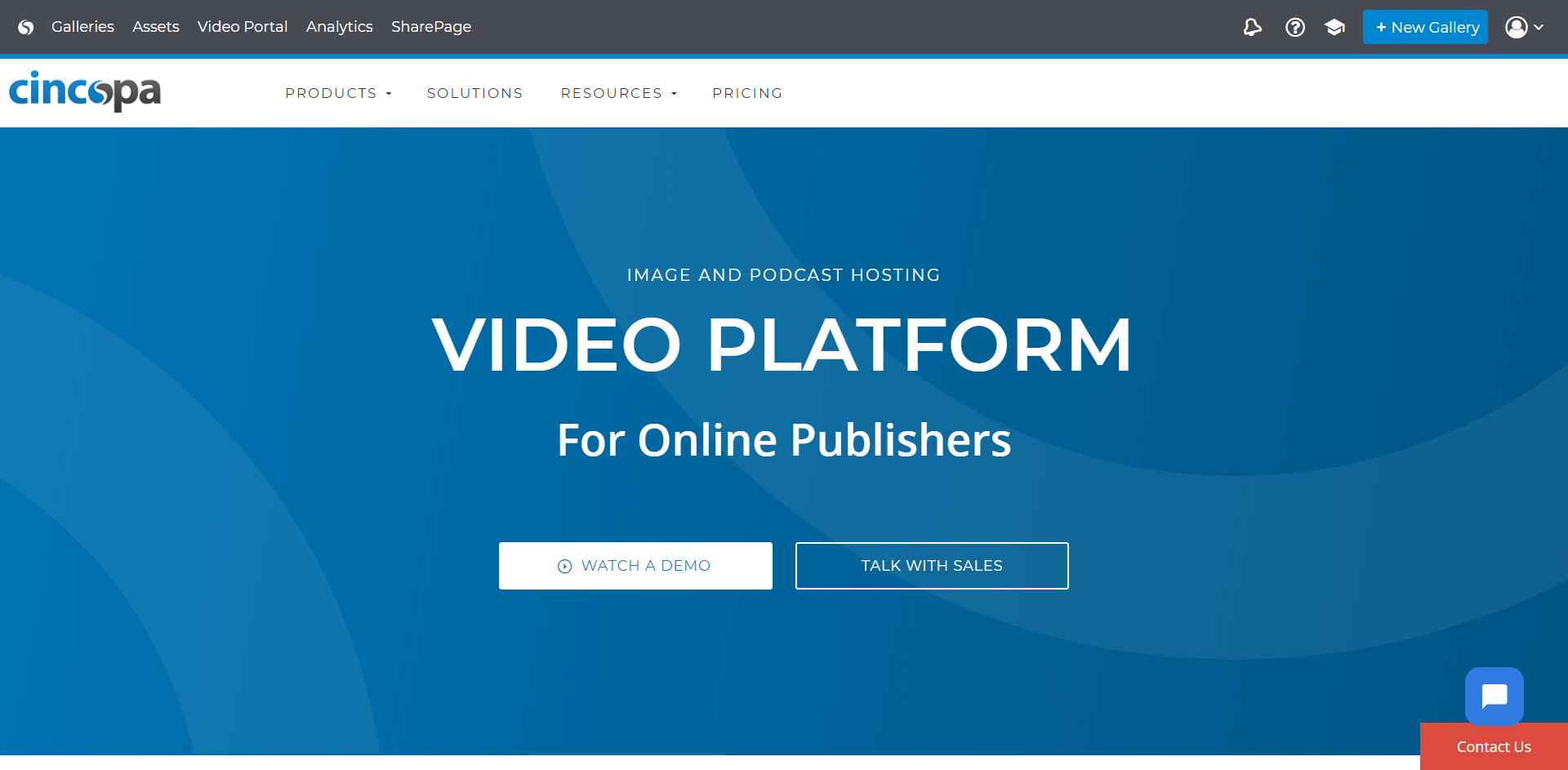Go to Galleries in top bar
This screenshot has width=1568, height=770.
[x=82, y=27]
